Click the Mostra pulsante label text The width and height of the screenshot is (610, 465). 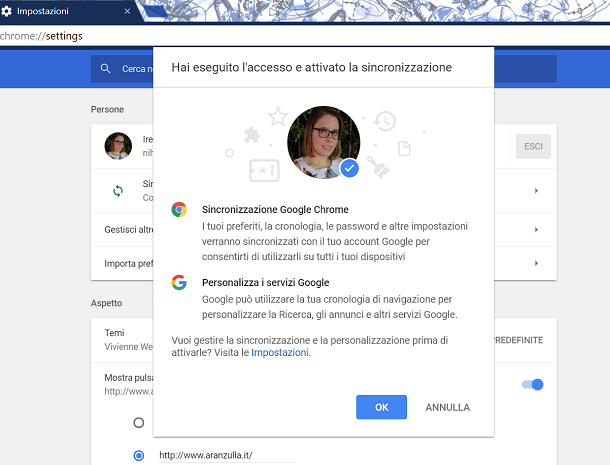[129, 378]
